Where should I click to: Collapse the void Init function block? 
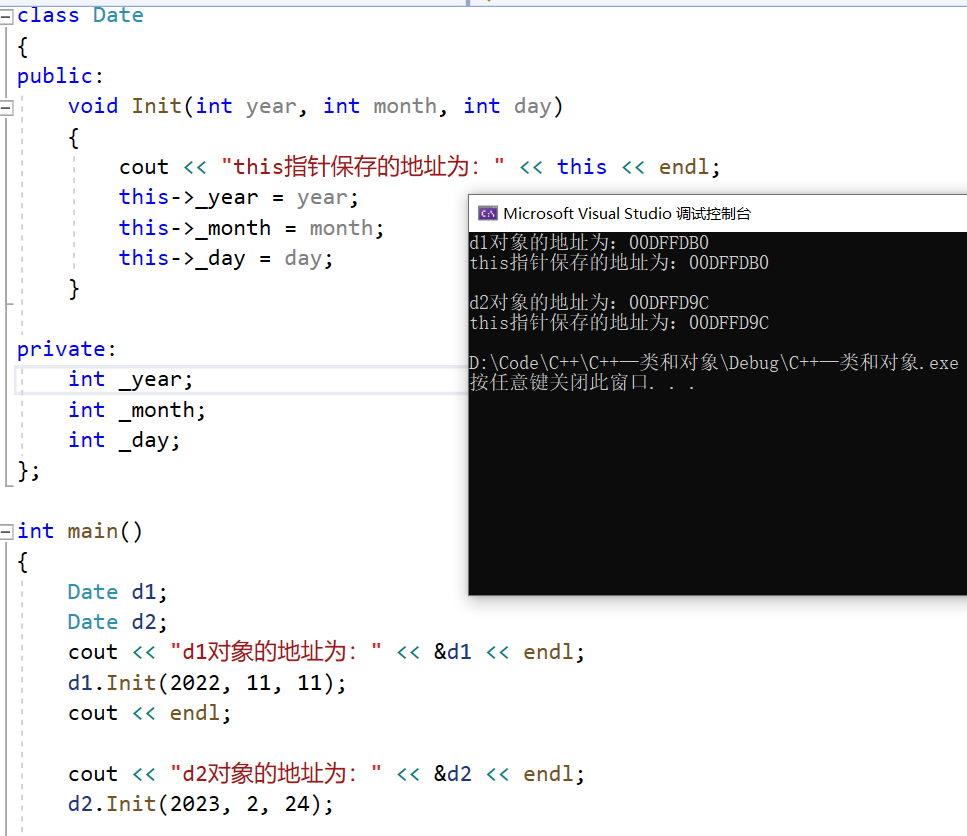[x=6, y=108]
